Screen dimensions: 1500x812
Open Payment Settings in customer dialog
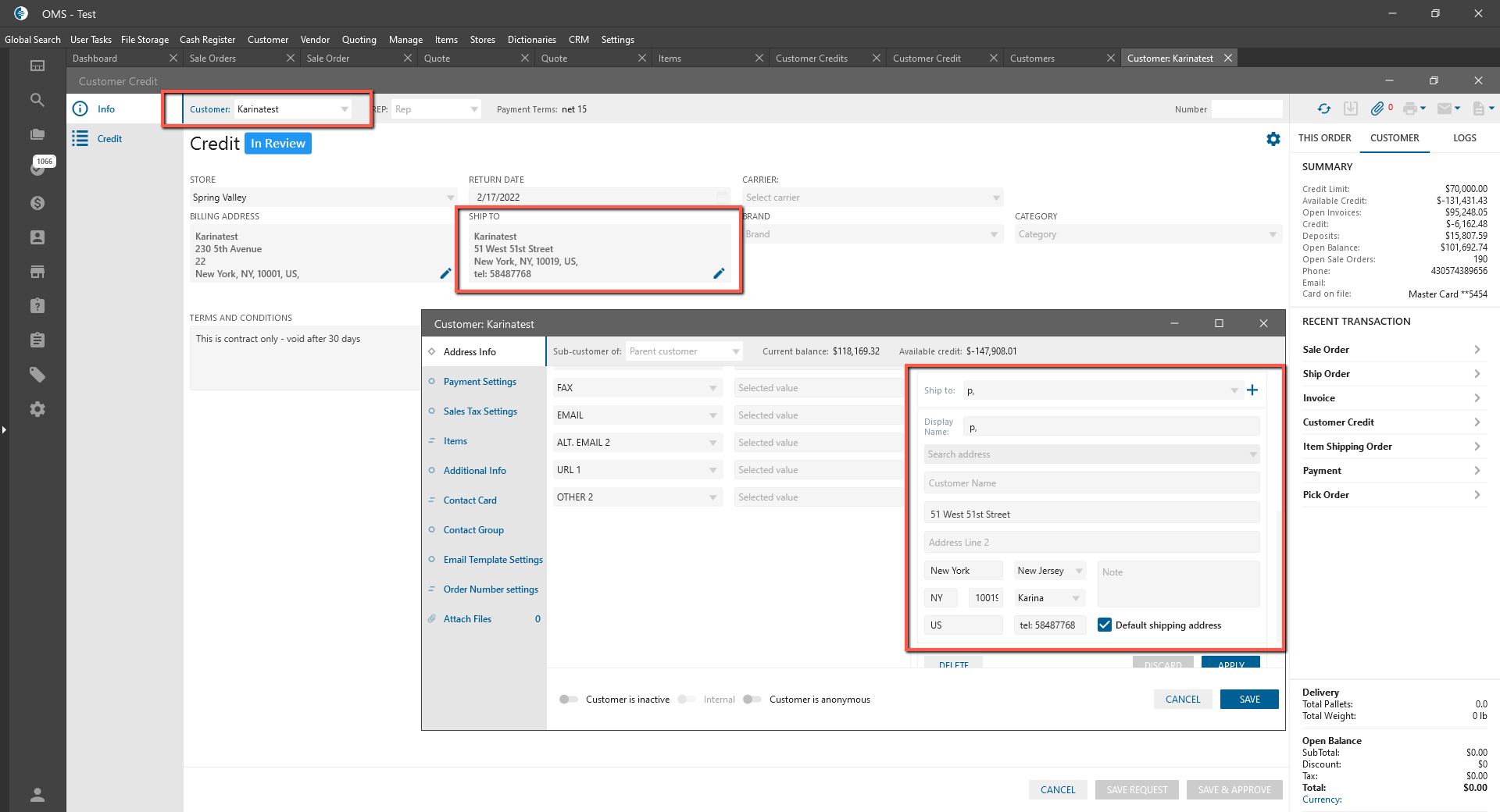(x=480, y=382)
